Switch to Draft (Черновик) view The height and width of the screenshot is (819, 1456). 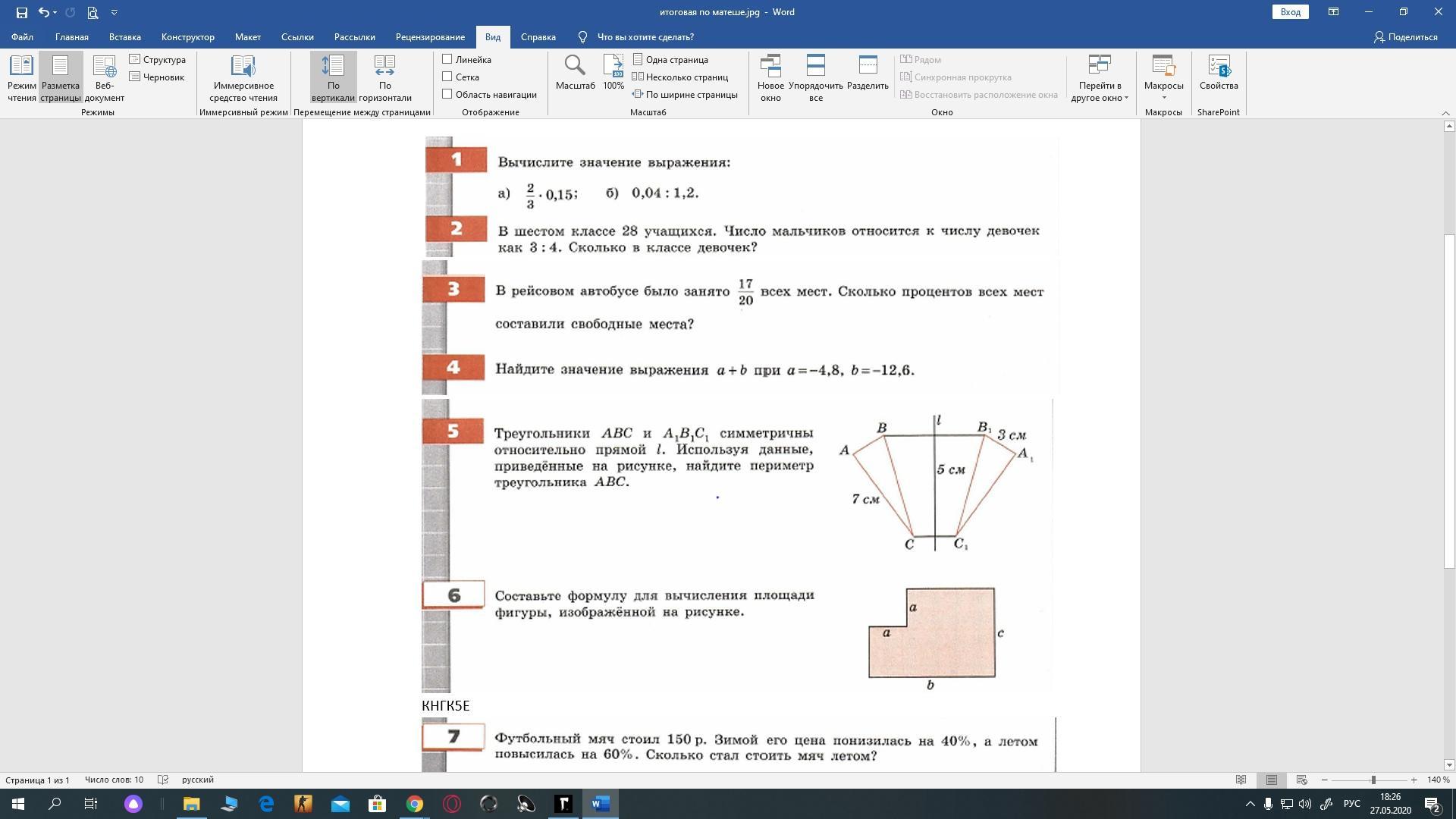point(157,77)
